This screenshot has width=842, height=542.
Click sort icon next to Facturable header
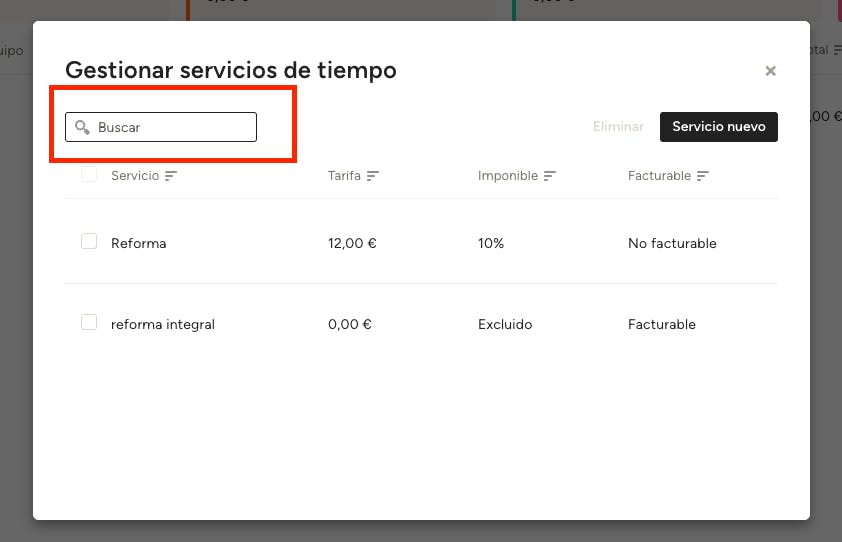tap(703, 176)
